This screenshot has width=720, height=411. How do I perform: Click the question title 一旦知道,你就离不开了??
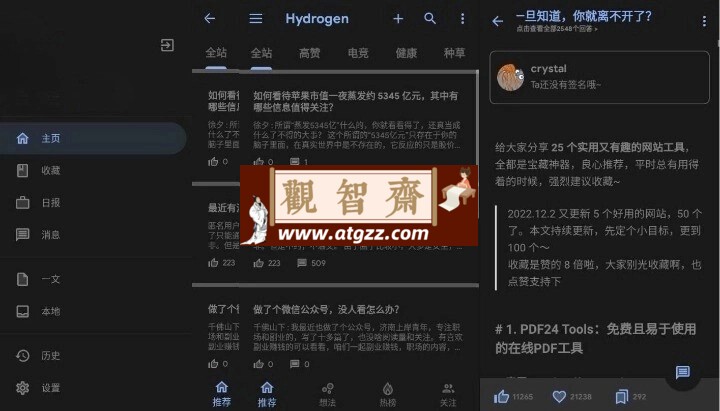coord(583,16)
